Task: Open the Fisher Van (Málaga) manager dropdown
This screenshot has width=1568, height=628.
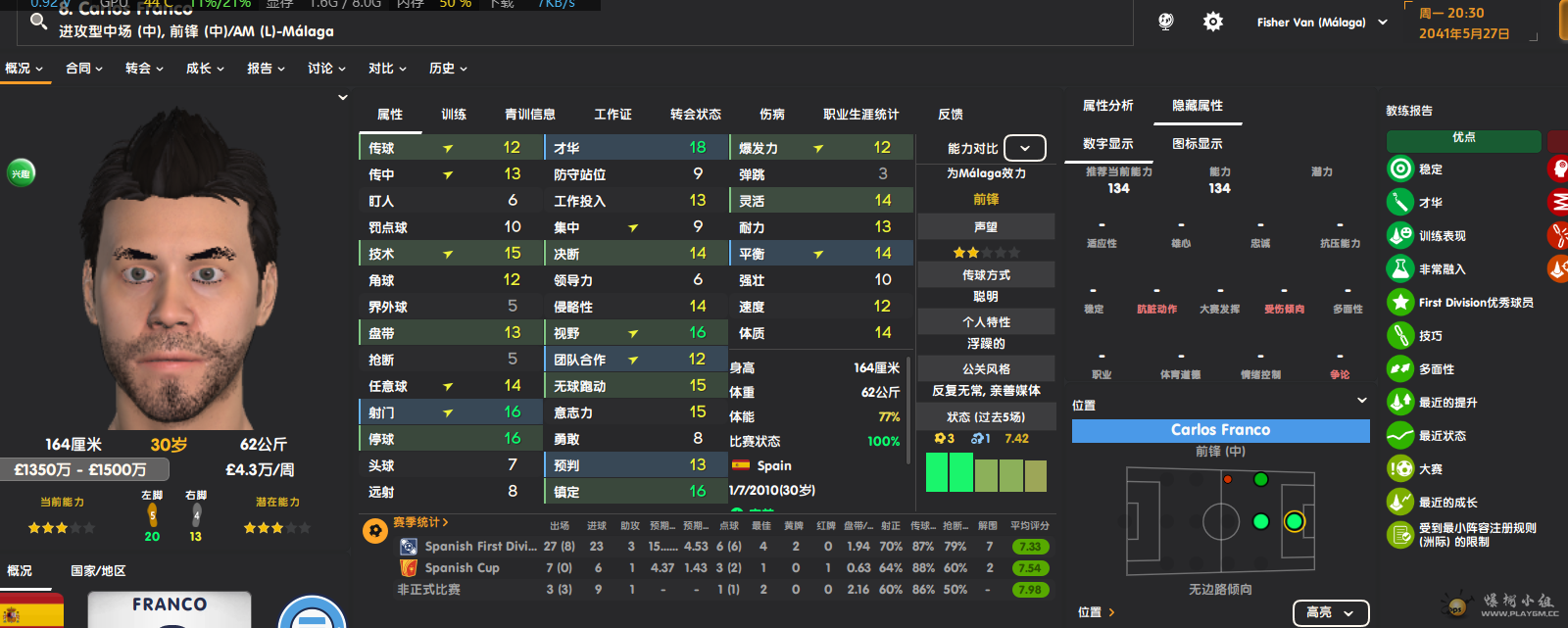Action: (x=1322, y=22)
